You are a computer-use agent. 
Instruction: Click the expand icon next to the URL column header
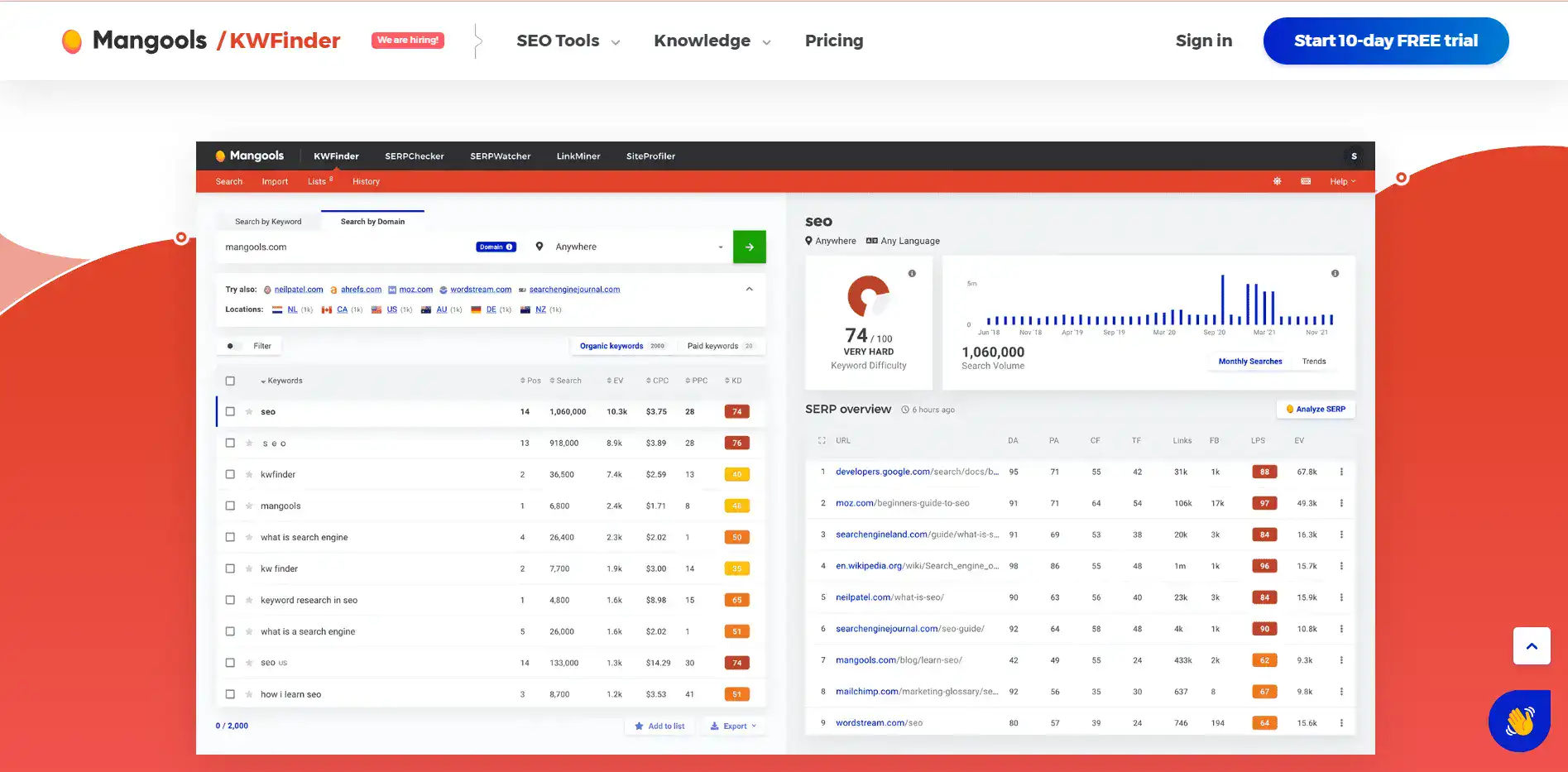coord(821,440)
